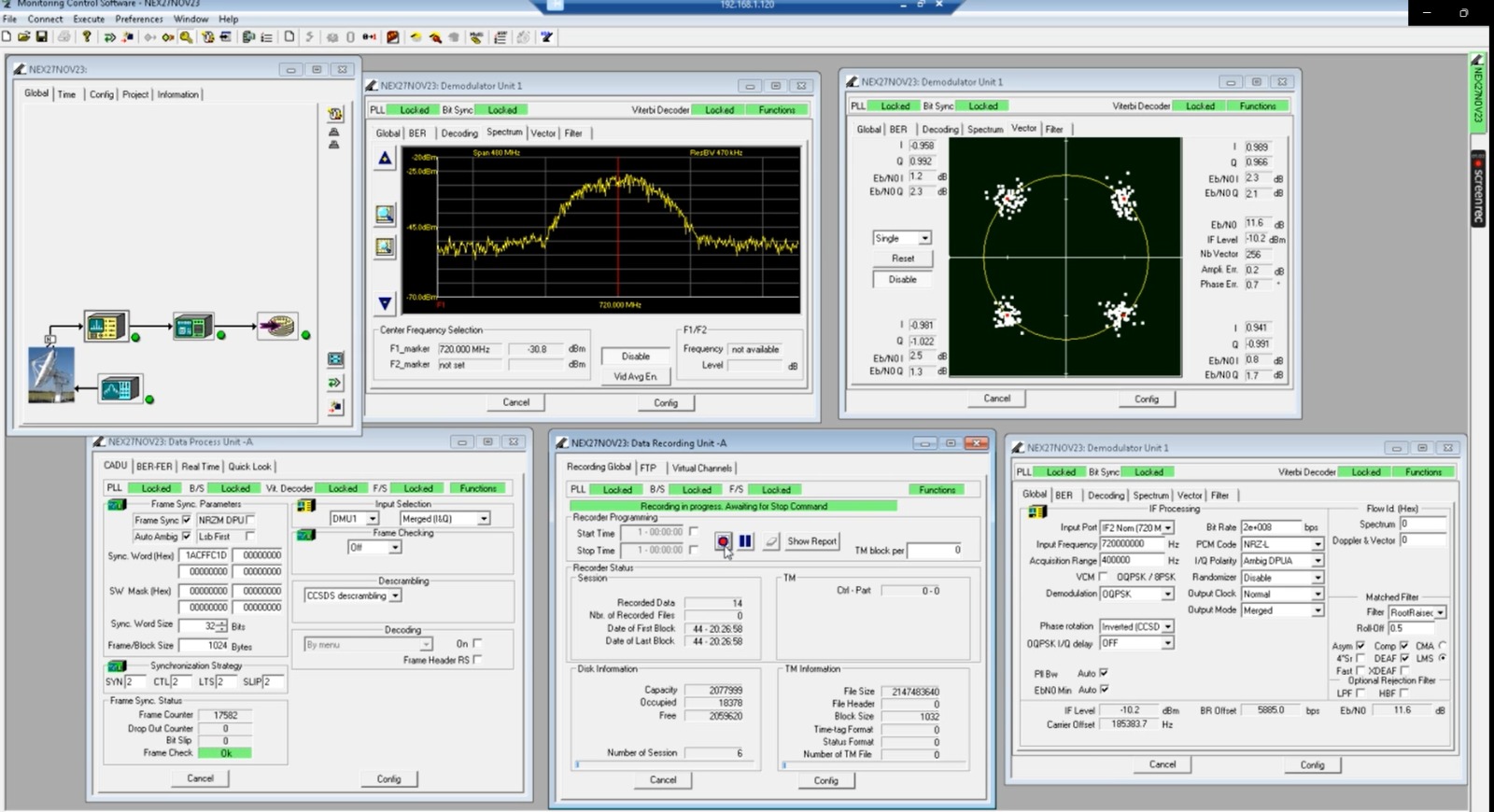Toggle the VCM checkbox in demodulator settings

pos(1105,577)
